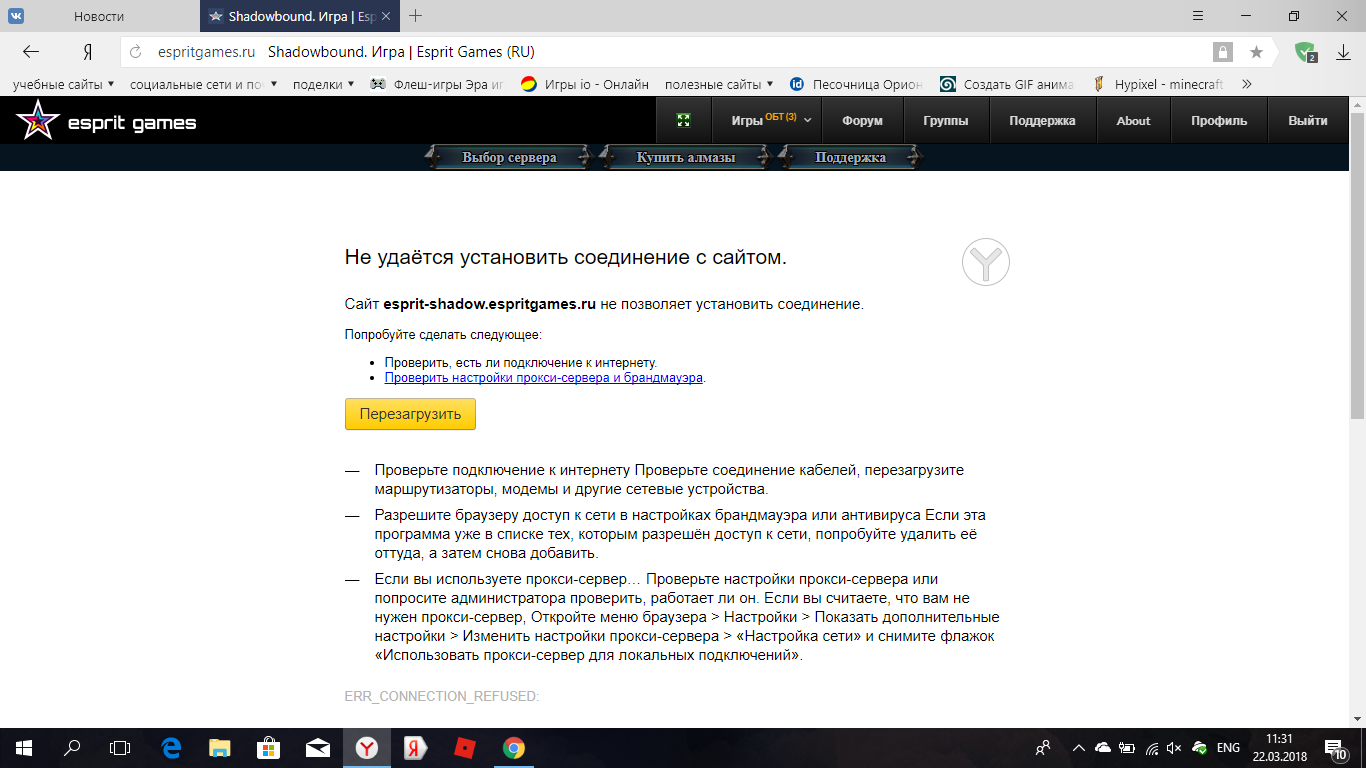Open the green shield extension icon

[x=1305, y=52]
